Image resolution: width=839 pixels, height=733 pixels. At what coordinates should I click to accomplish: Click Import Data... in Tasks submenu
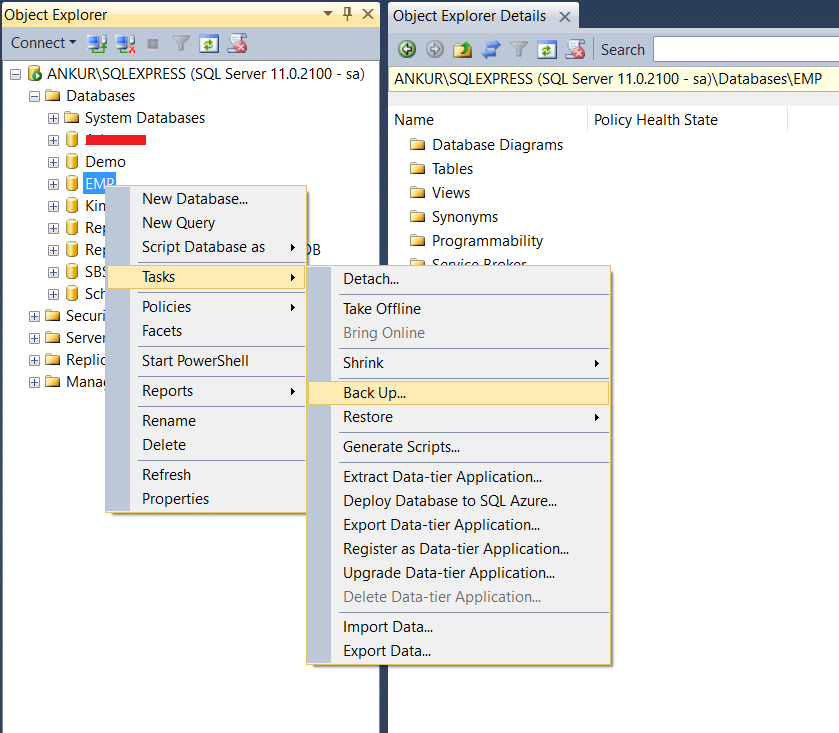459,627
